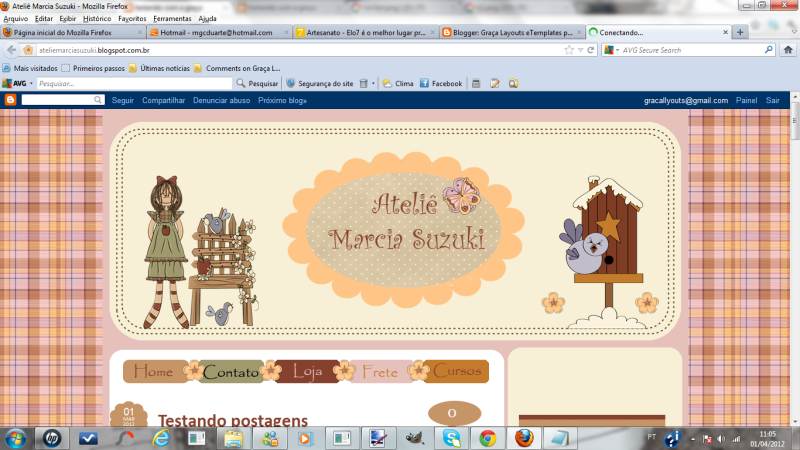Open Windows Live Messenger in taskbar
Image resolution: width=800 pixels, height=450 pixels.
pyautogui.click(x=269, y=438)
